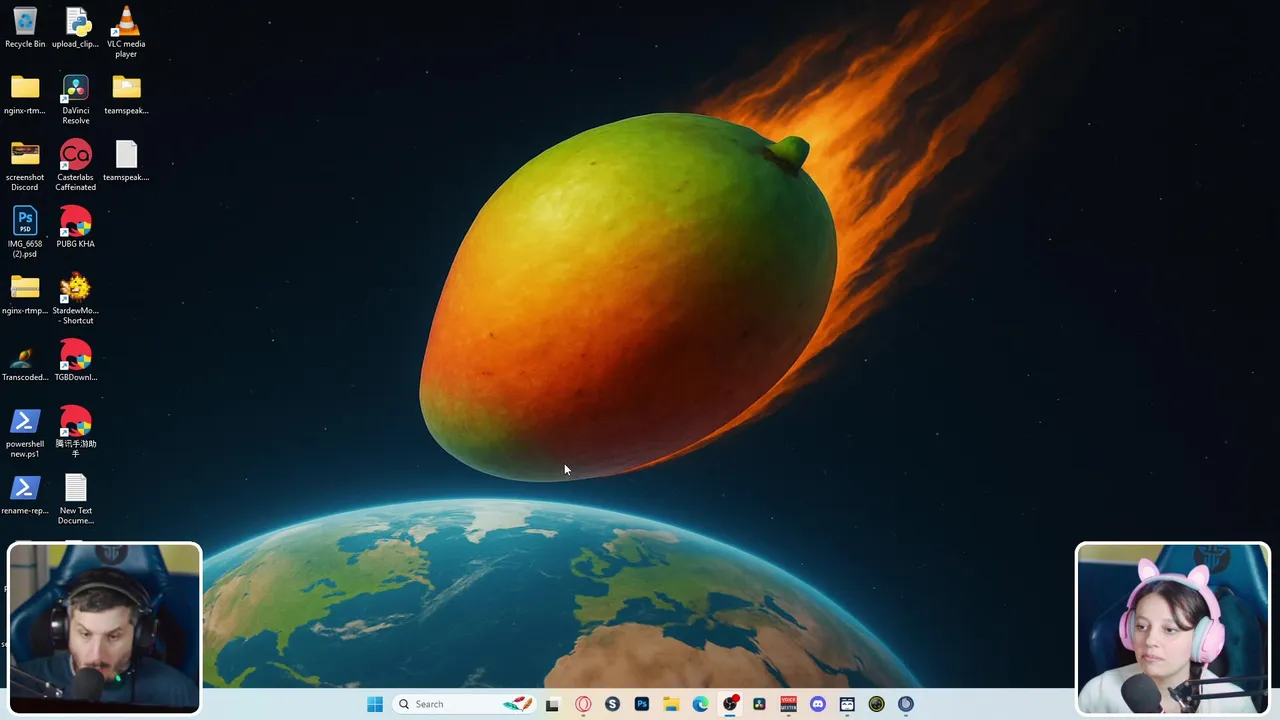This screenshot has width=1280, height=720.
Task: Select the powershell new.ps1 script
Action: (25, 432)
